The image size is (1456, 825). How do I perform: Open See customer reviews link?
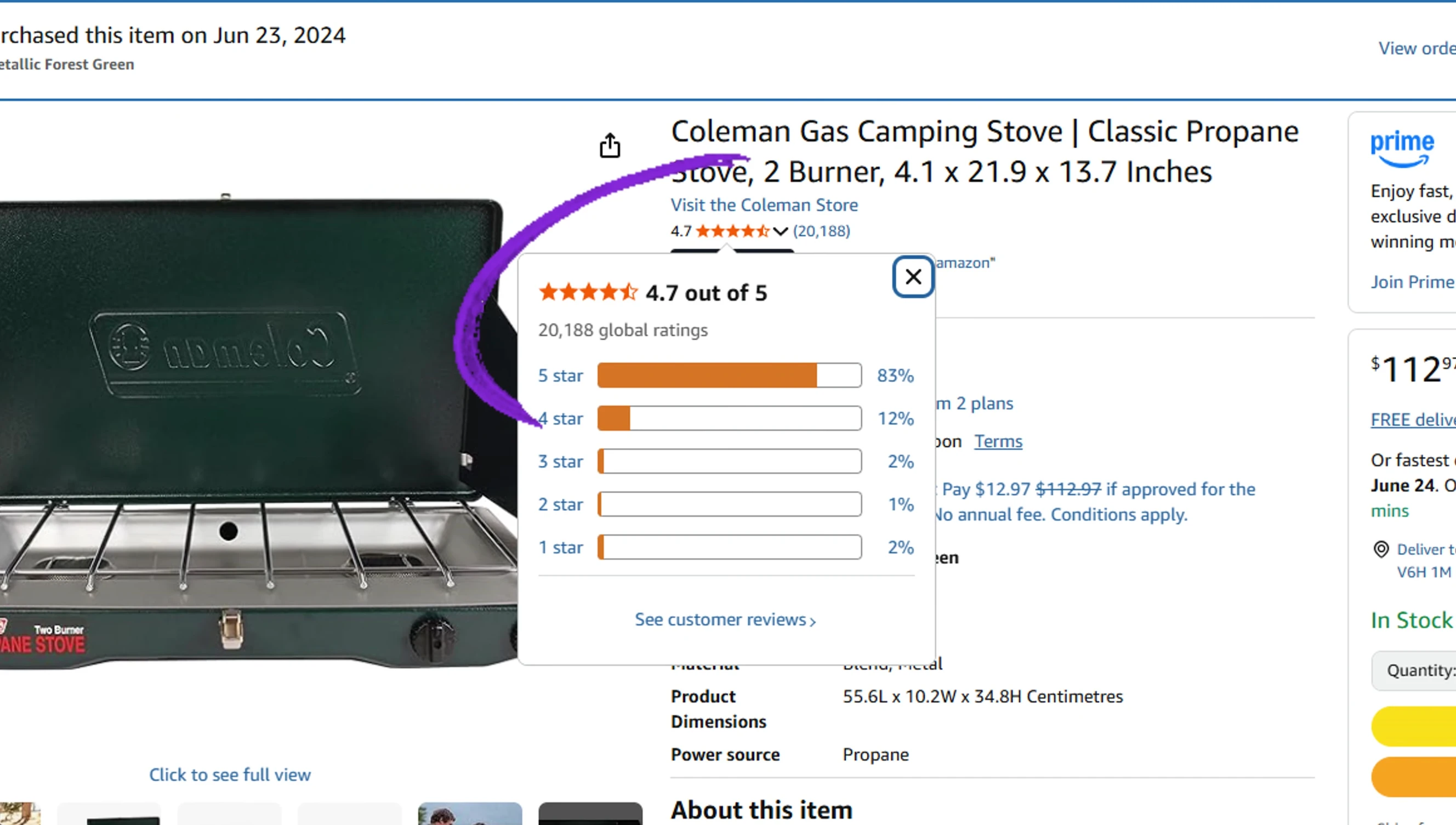[725, 620]
